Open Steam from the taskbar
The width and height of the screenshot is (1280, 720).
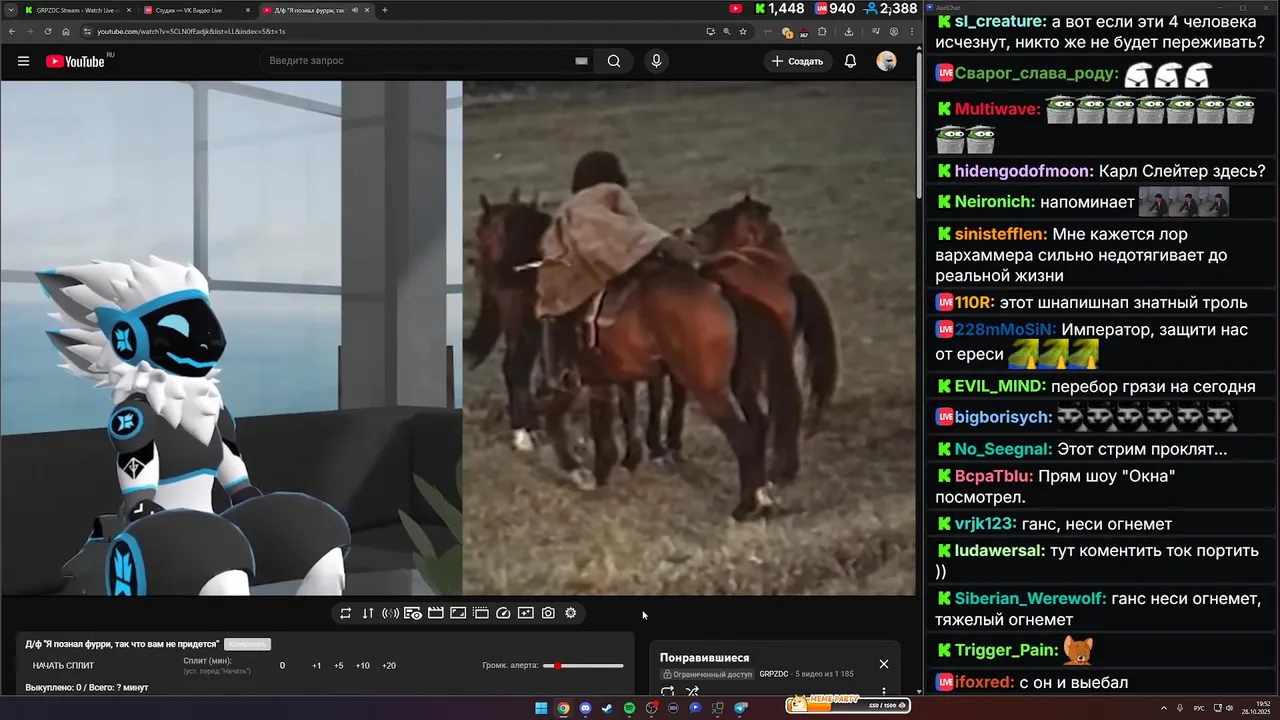607,708
